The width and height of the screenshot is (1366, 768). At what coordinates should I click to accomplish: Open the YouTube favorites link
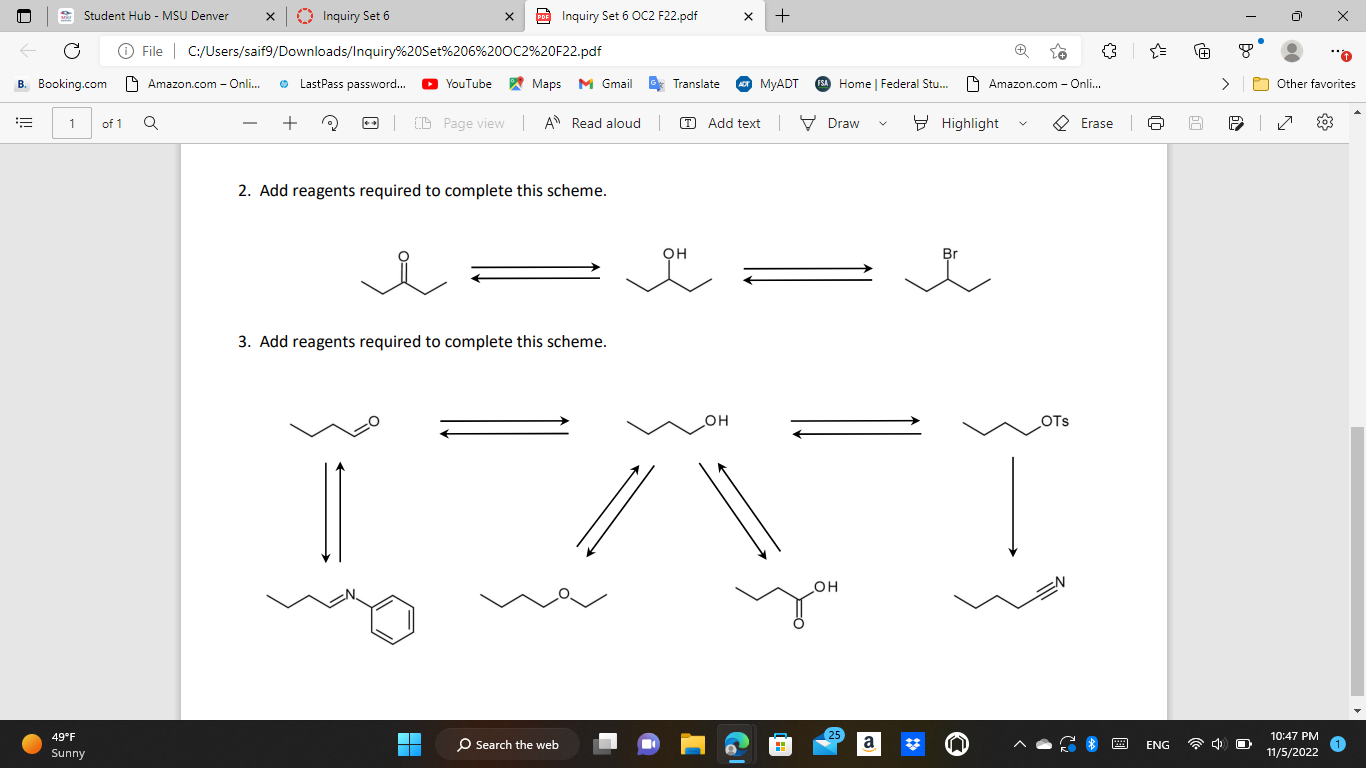tap(456, 84)
